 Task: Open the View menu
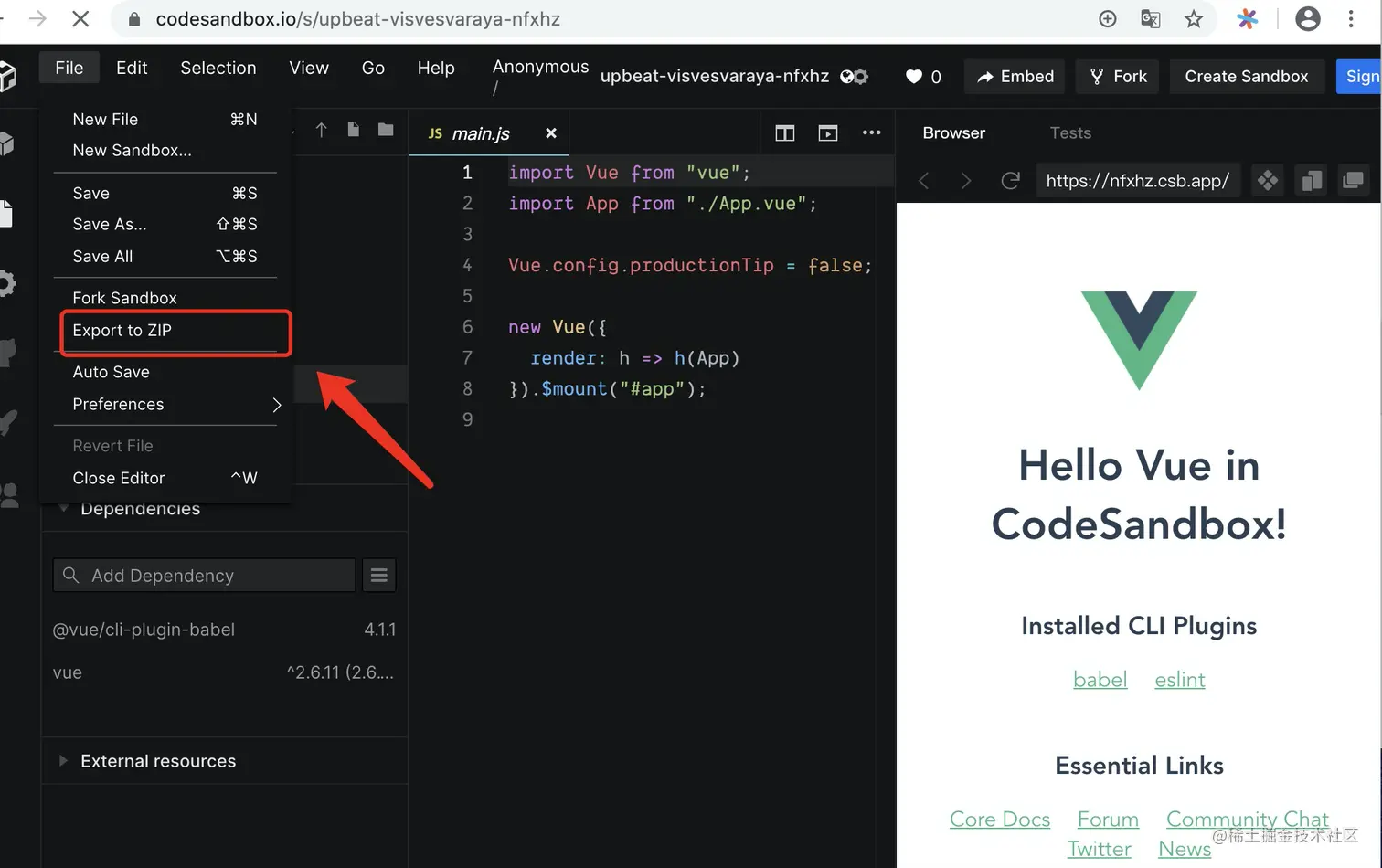[x=309, y=69]
